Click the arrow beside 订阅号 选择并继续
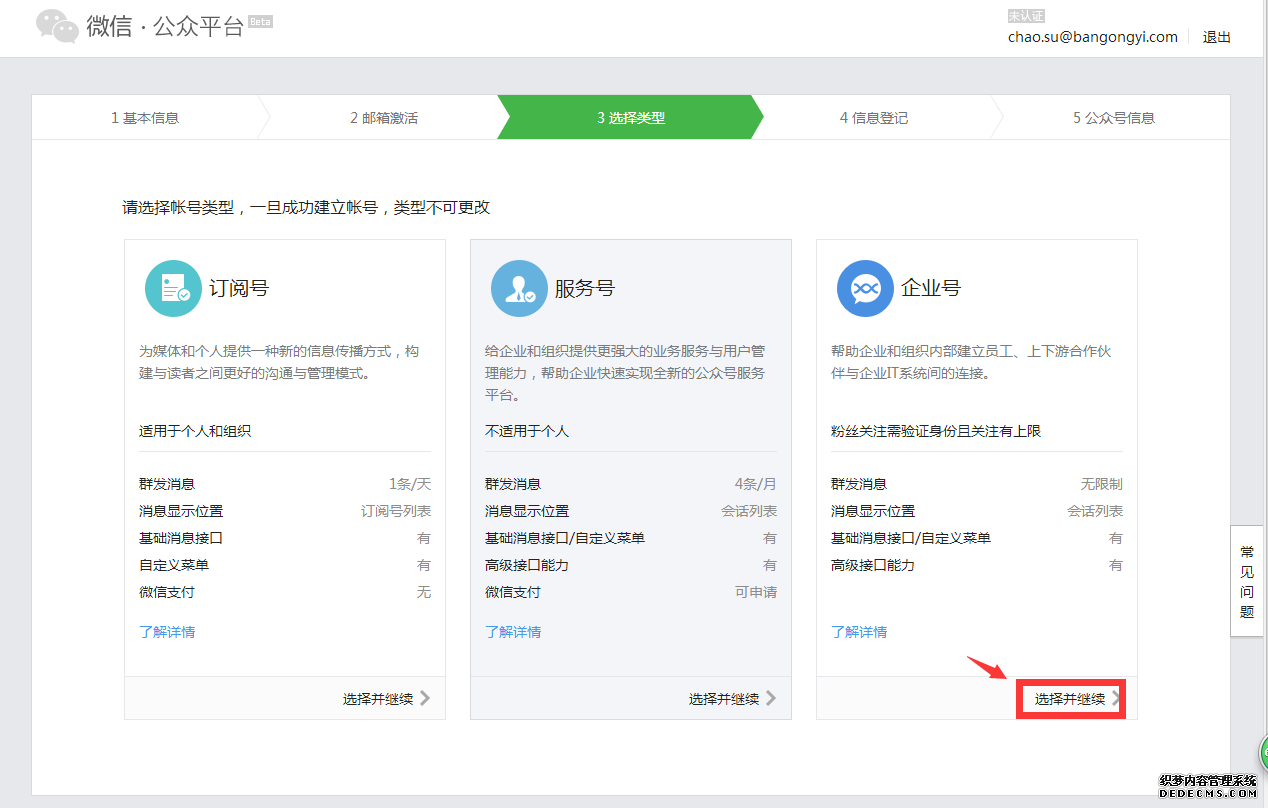 (x=425, y=698)
